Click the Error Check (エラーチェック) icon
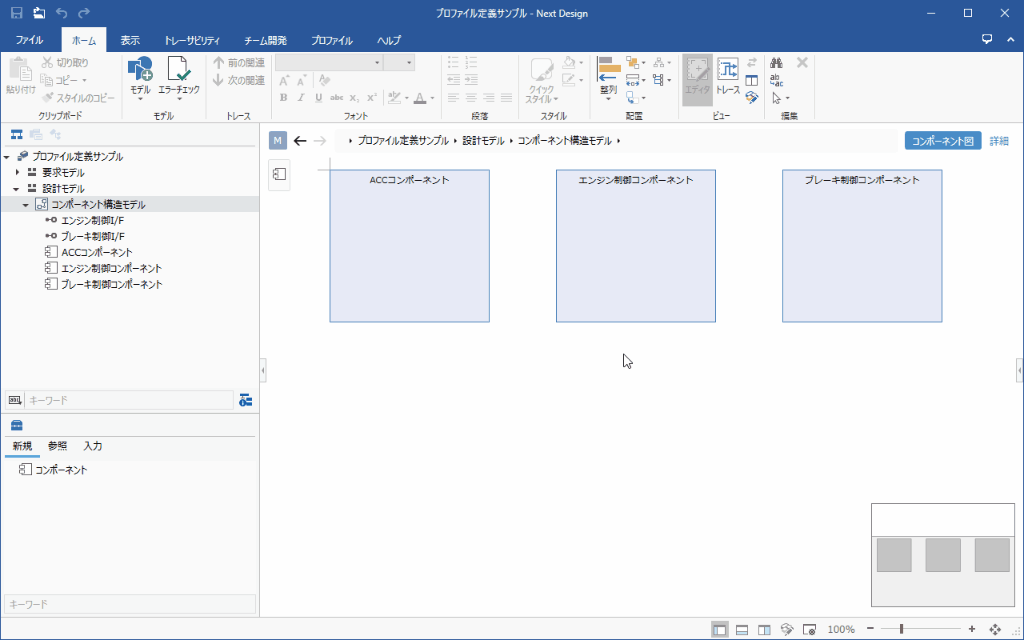The image size is (1024, 640). coord(179,74)
